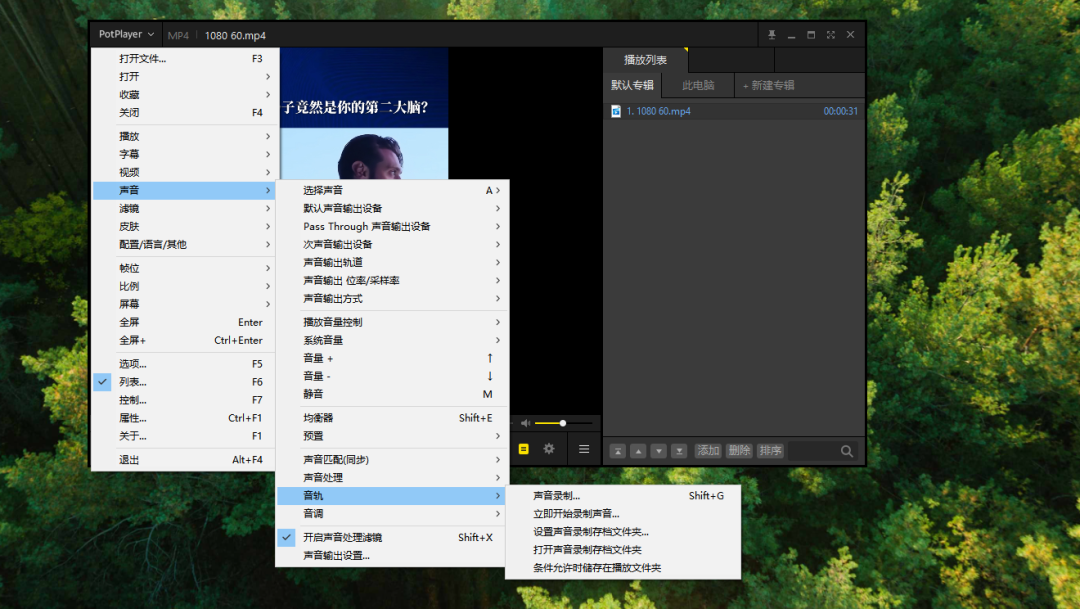Click the always-on-top pin icon in titlebar

coord(771,34)
